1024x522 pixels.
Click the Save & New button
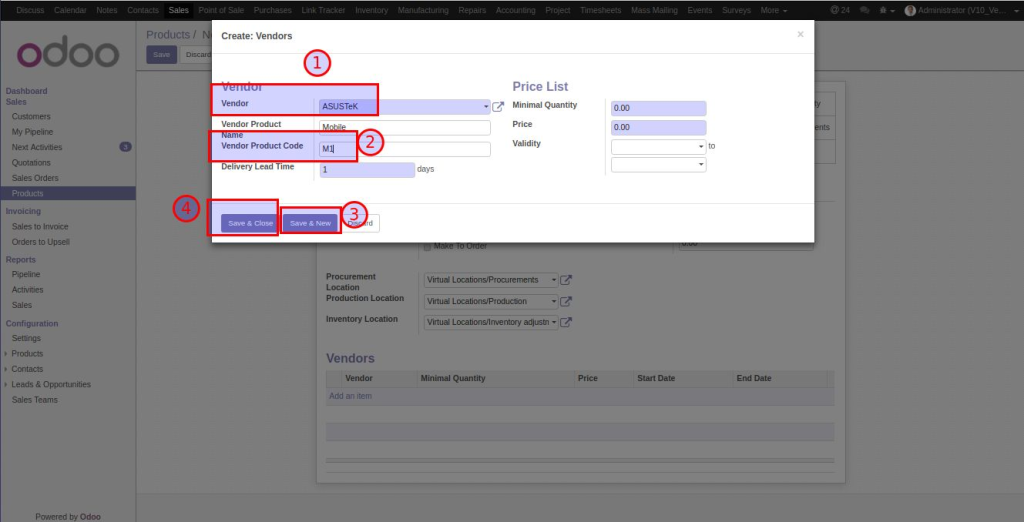(310, 223)
